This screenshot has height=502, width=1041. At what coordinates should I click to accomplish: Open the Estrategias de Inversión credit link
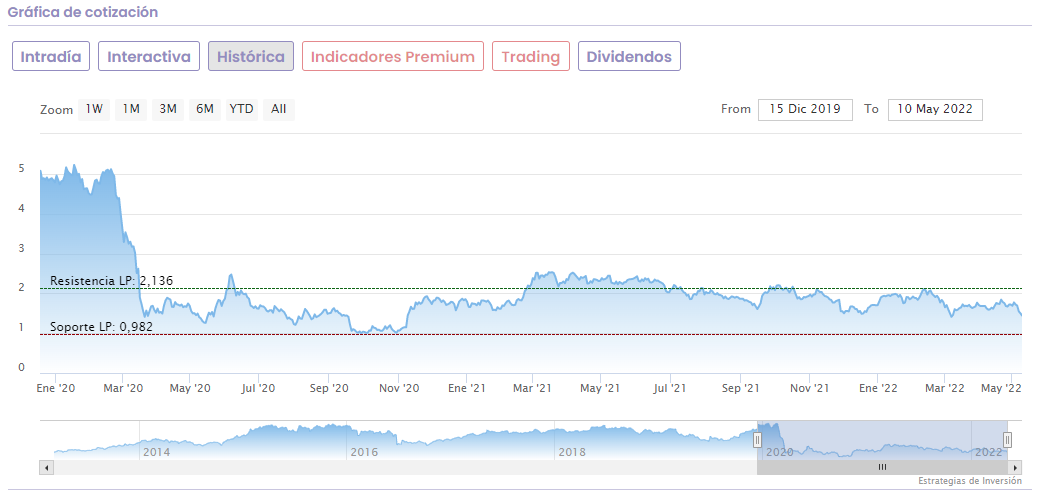(969, 481)
